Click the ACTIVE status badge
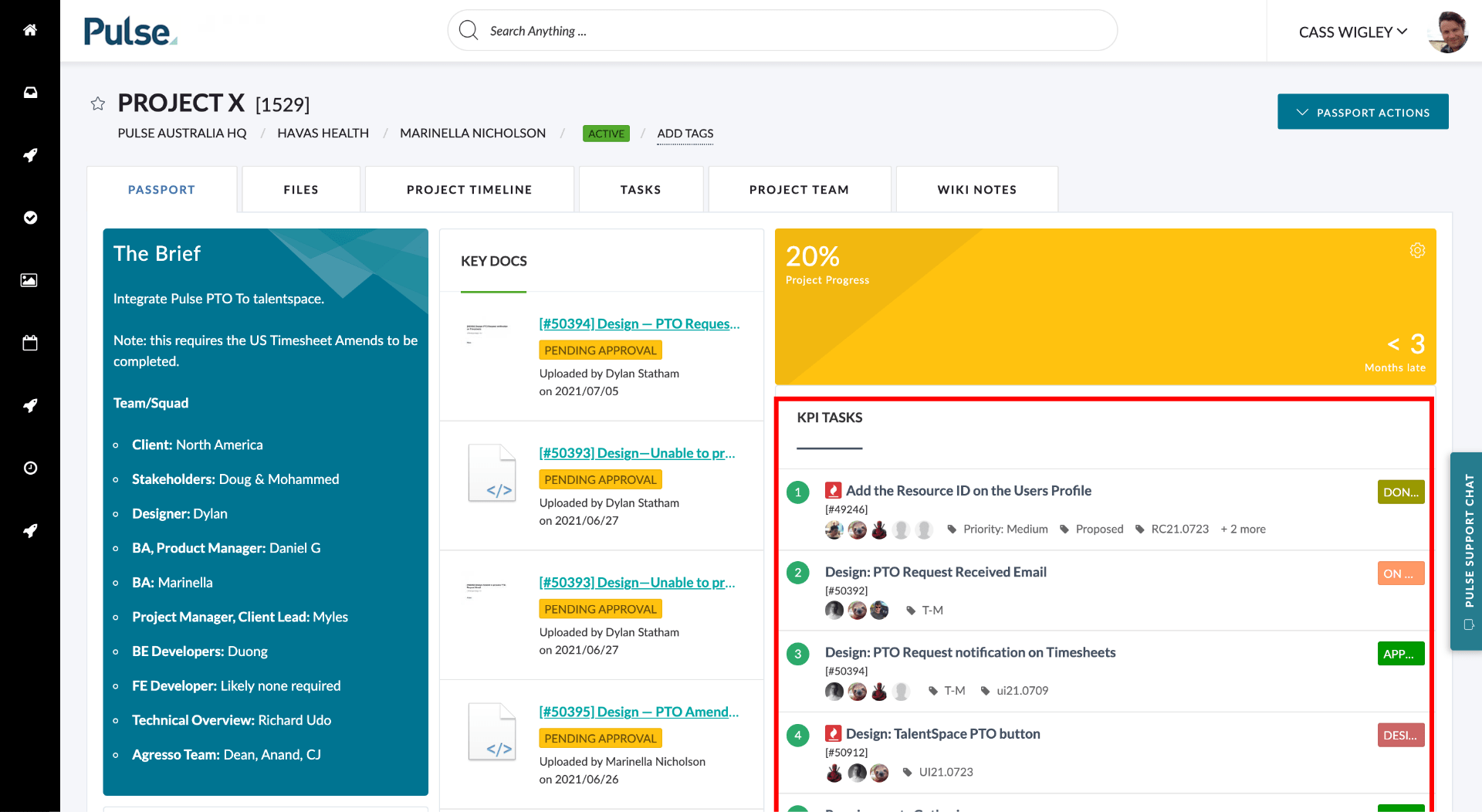This screenshot has height=812, width=1482. (606, 134)
